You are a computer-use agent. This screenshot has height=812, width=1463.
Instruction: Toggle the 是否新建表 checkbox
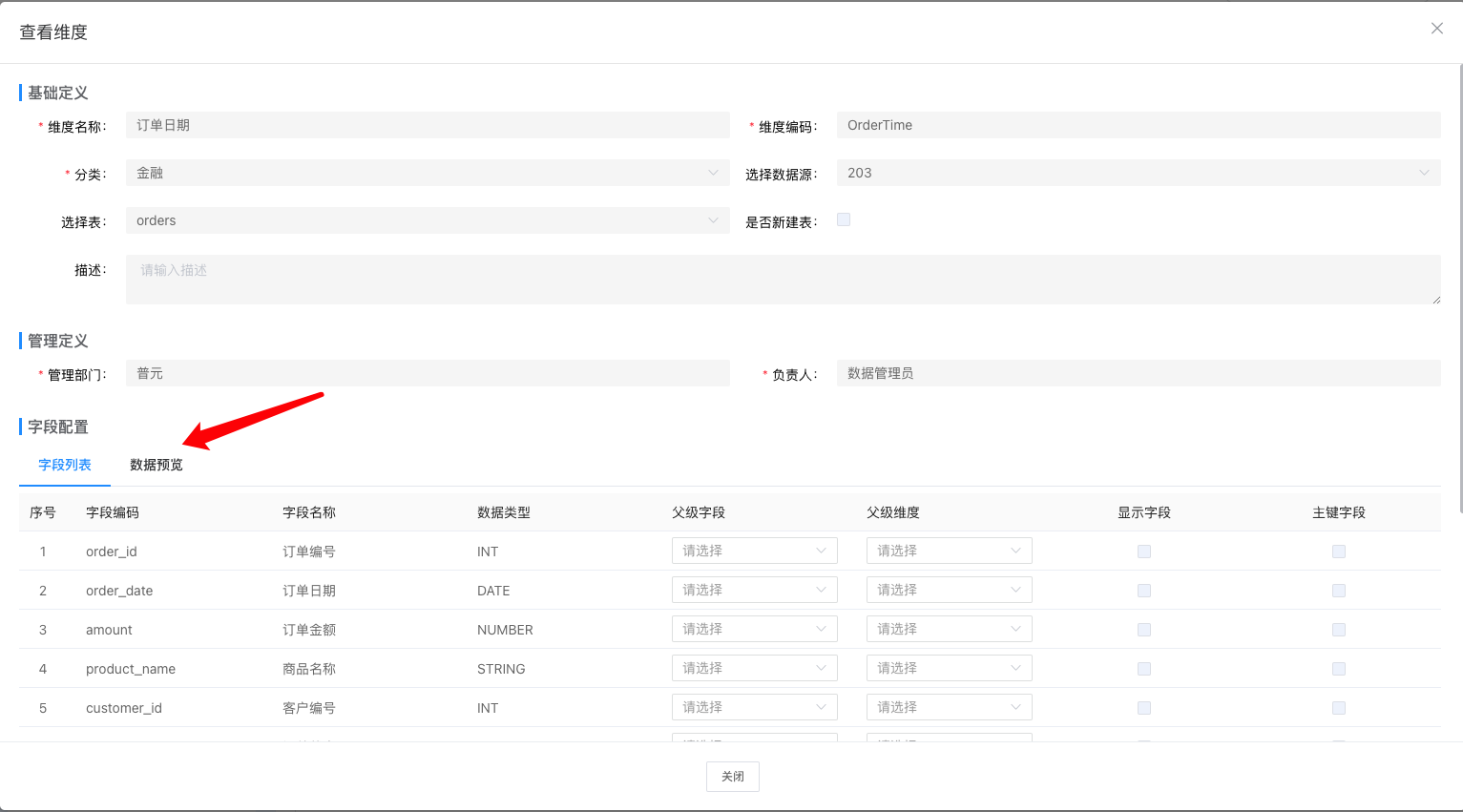(x=844, y=220)
